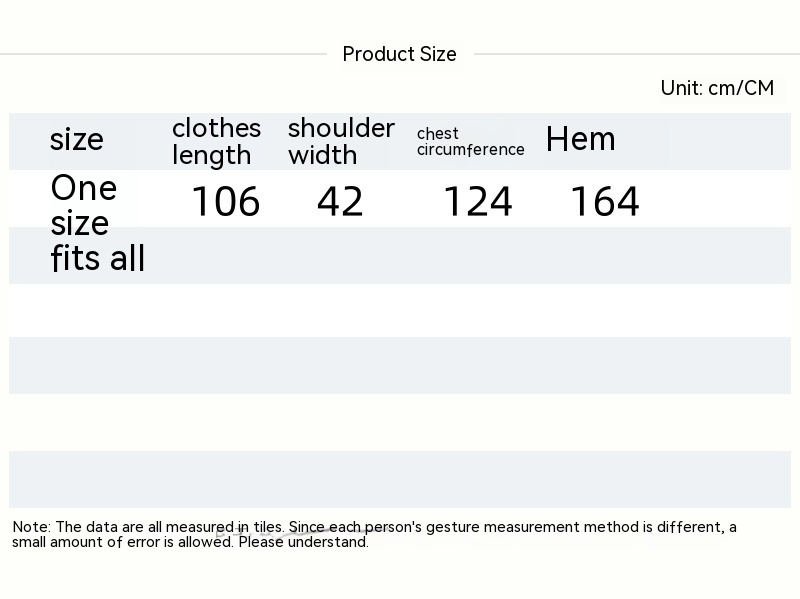Click the word "tiles" in the note
The image size is (800, 599).
point(268,527)
